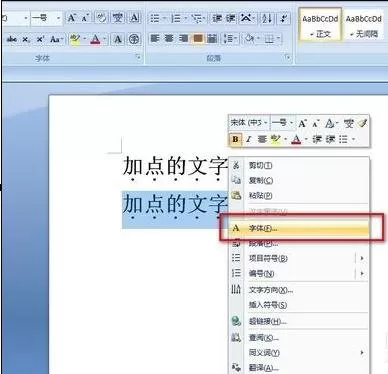Click Align Text Right in the ribbon
This screenshot has width=388, height=374.
coord(183,39)
